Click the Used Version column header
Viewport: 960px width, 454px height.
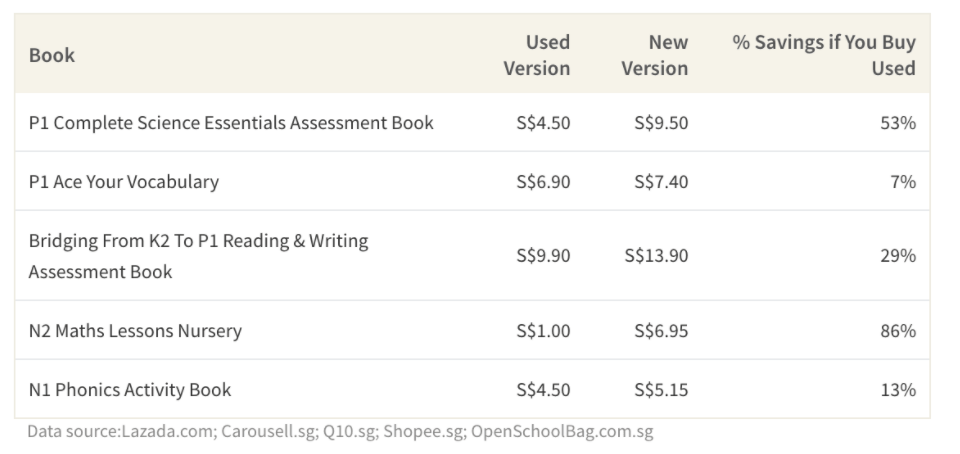pyautogui.click(x=537, y=55)
